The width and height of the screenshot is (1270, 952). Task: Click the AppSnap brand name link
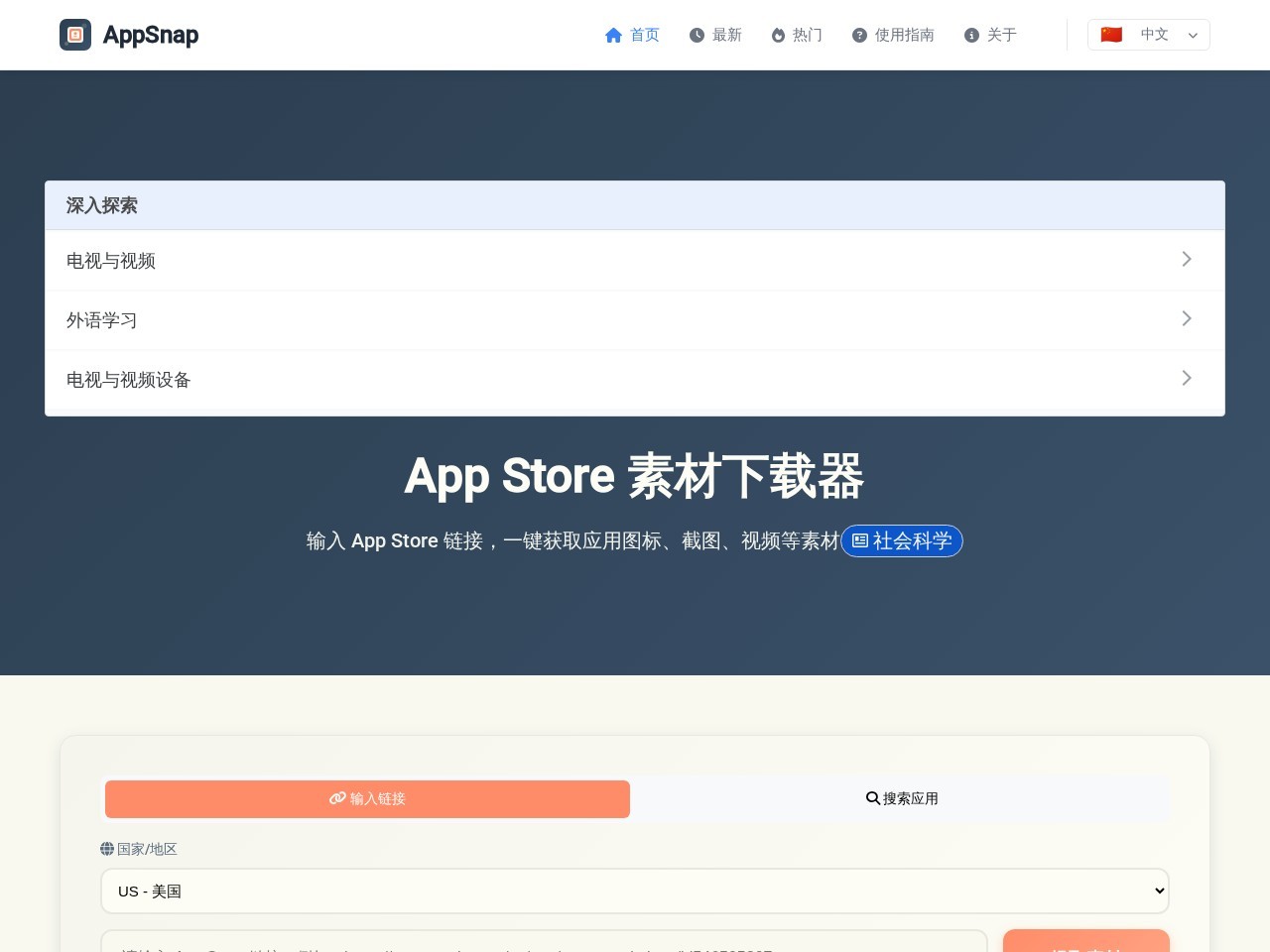(x=151, y=35)
